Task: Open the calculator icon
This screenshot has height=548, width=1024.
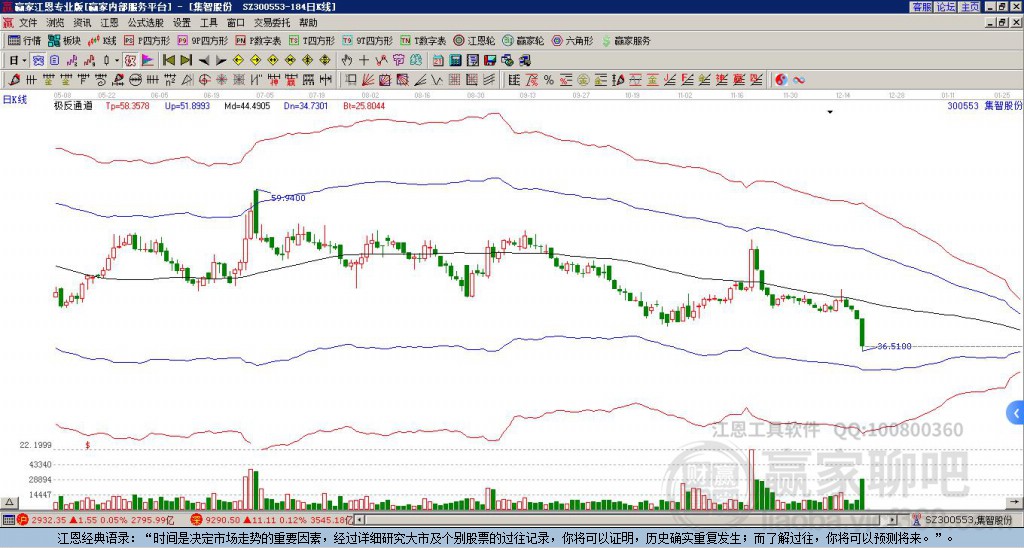Action: [456, 61]
